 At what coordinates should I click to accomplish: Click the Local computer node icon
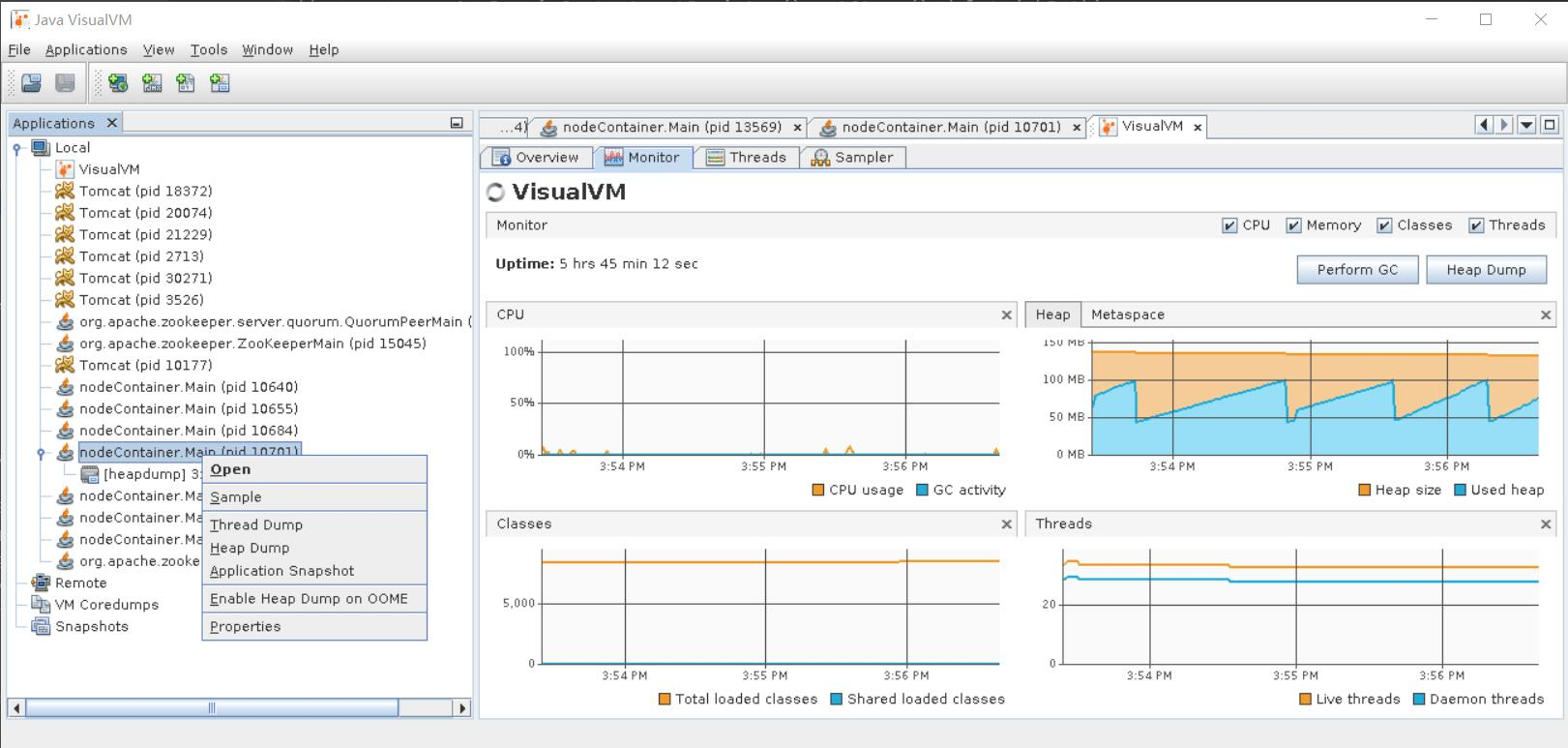click(x=41, y=147)
